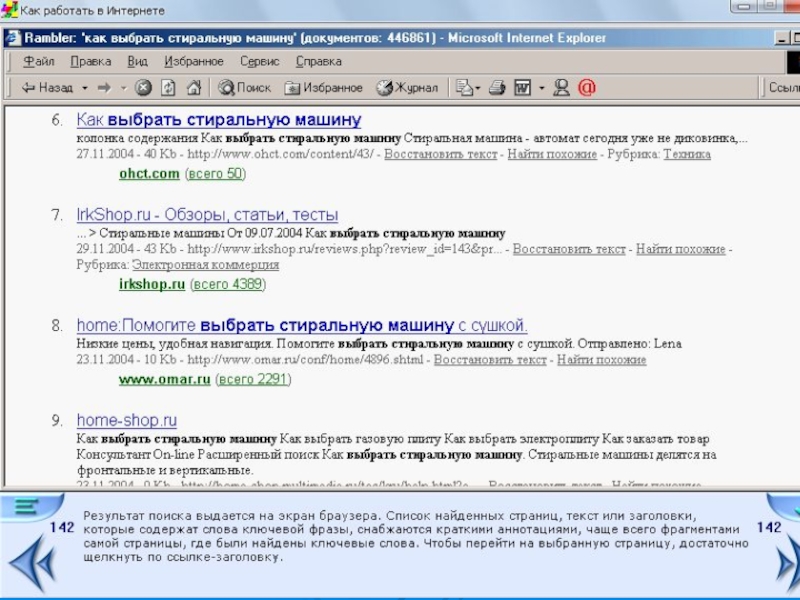800x600 pixels.
Task: Expand the Mail icon dropdown arrow
Action: point(478,88)
